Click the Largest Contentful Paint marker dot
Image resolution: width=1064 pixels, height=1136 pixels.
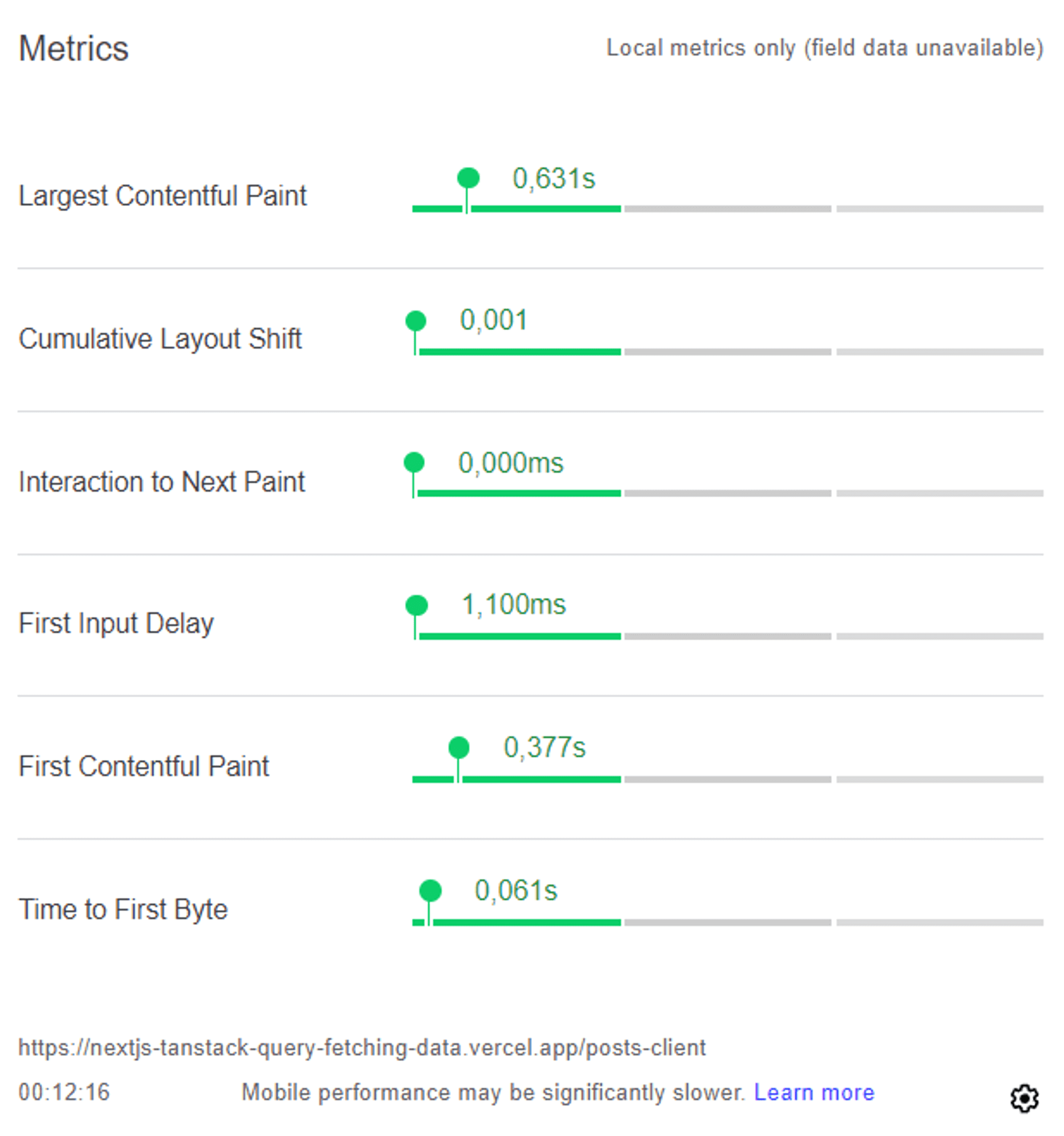pos(468,178)
